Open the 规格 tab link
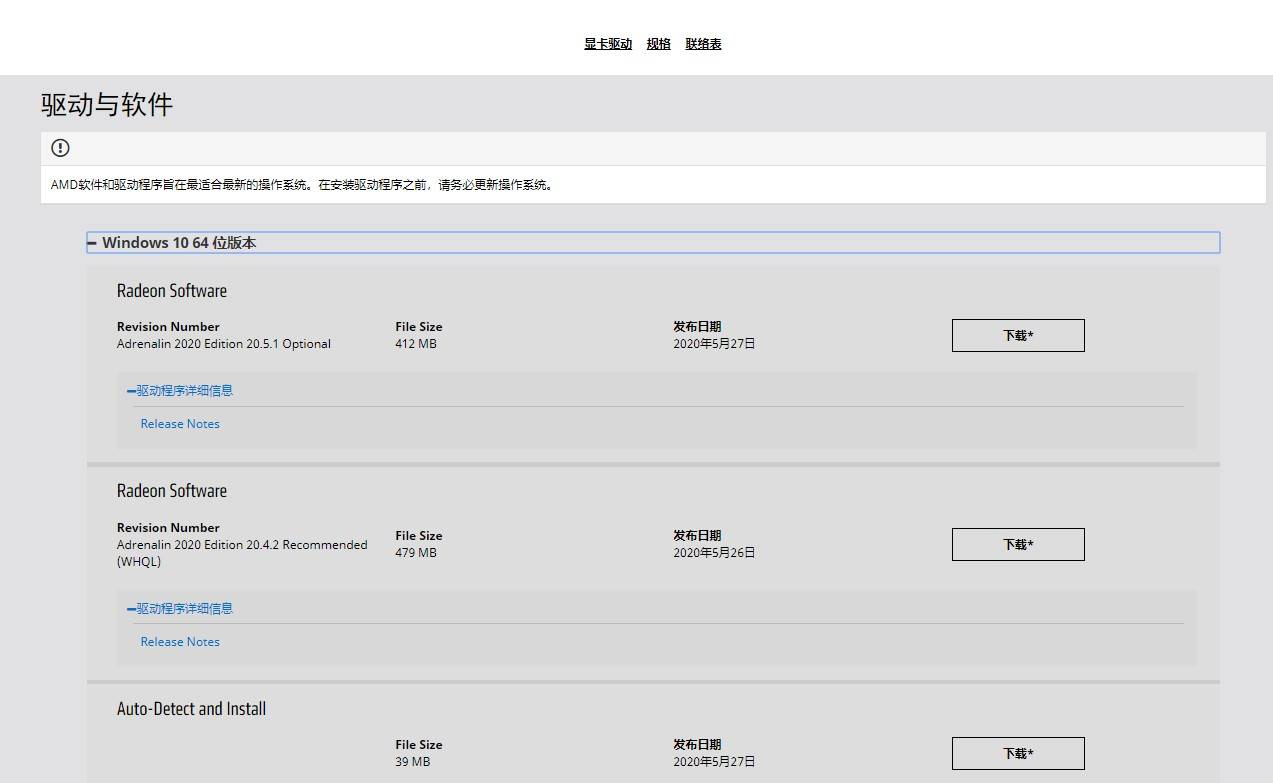 pos(659,44)
